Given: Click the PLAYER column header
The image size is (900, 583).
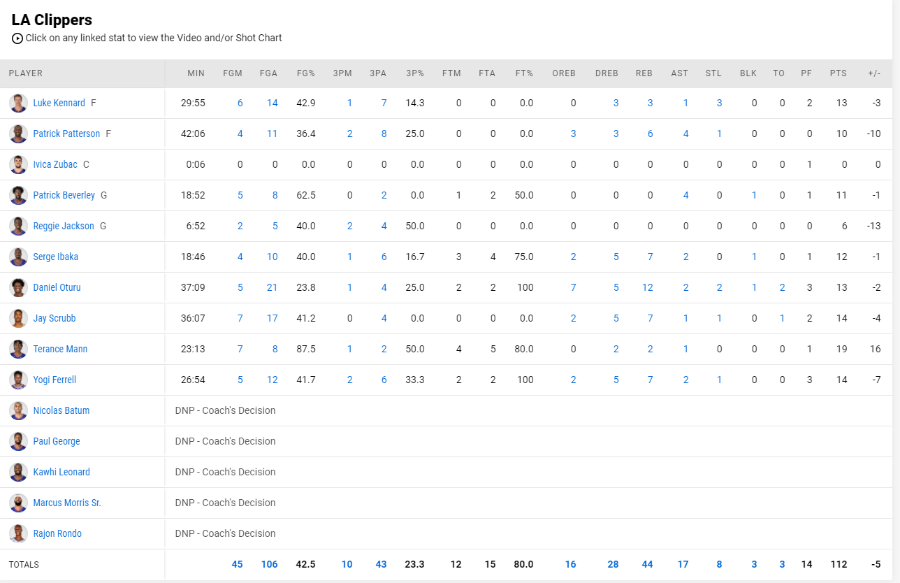Looking at the screenshot, I should (x=26, y=73).
